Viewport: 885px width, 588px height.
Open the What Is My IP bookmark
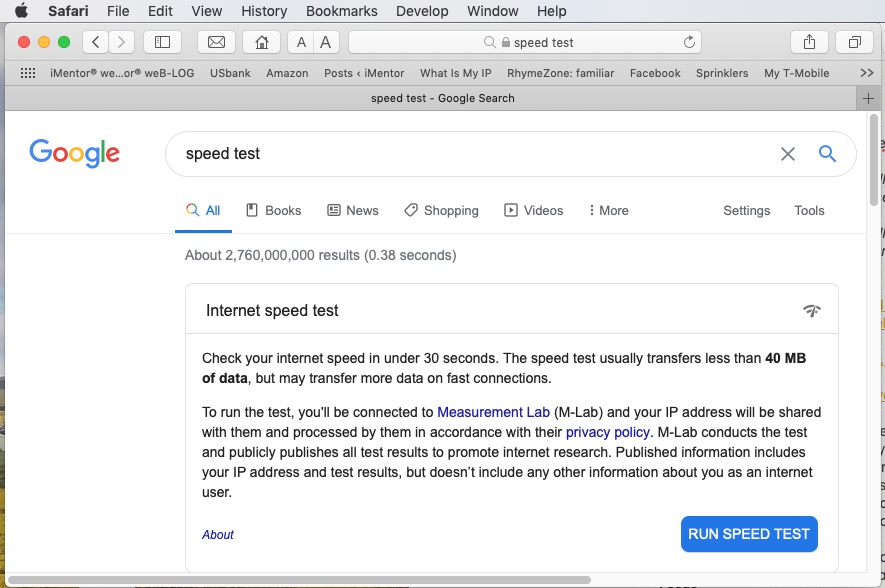point(455,73)
